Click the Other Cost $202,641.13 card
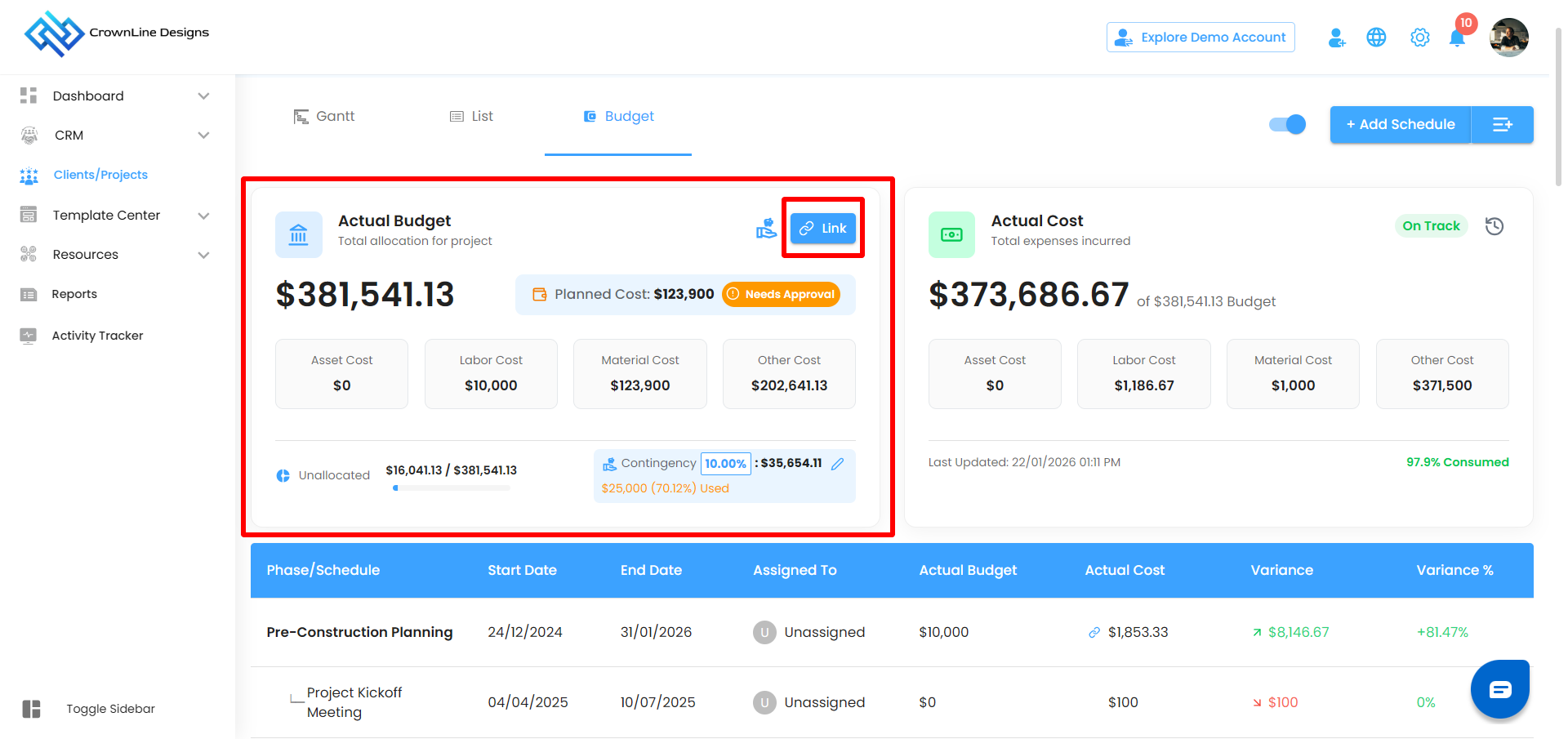This screenshot has width=1568, height=739. click(789, 374)
